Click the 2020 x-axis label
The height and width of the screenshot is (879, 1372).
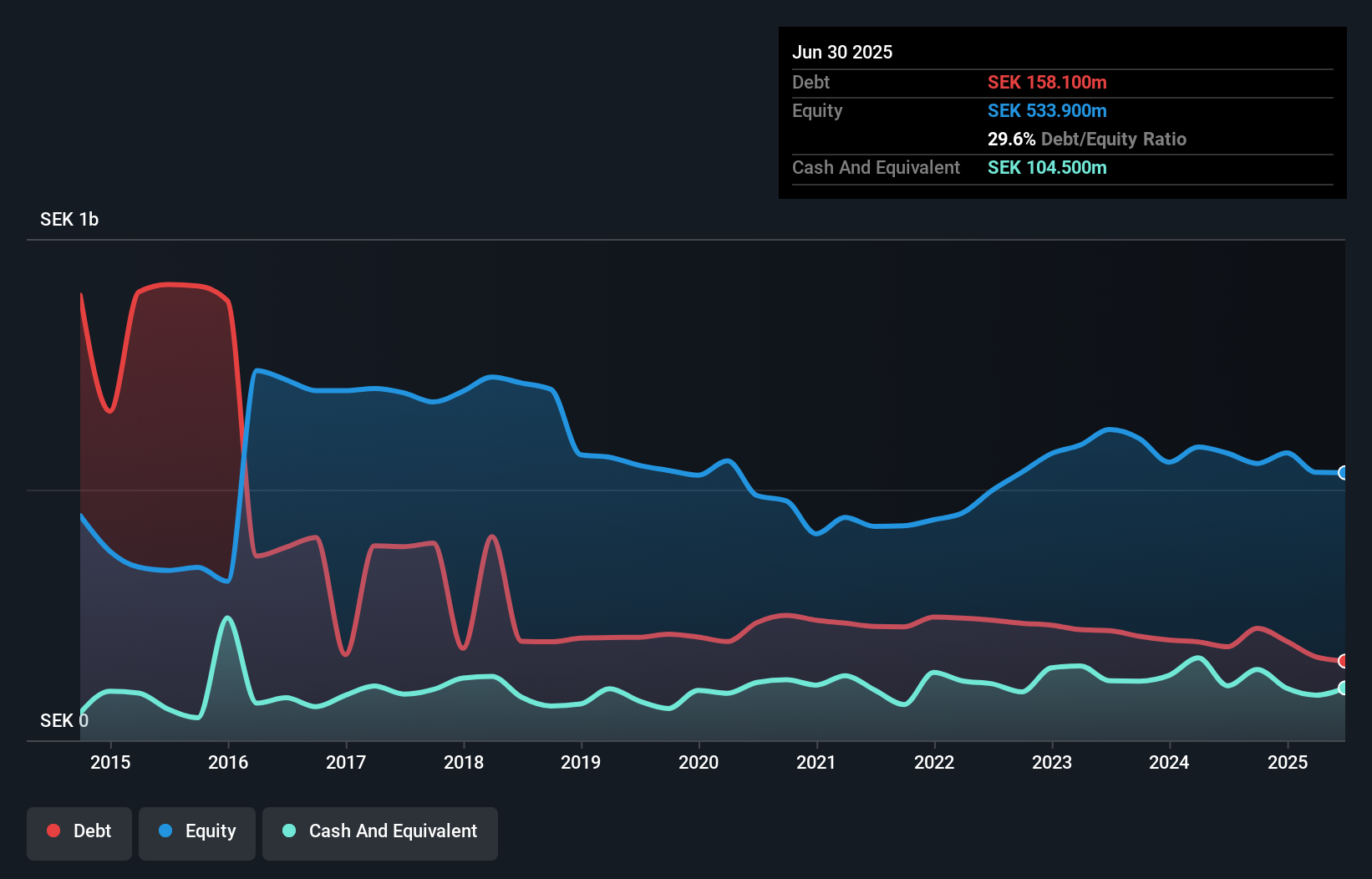tap(699, 762)
